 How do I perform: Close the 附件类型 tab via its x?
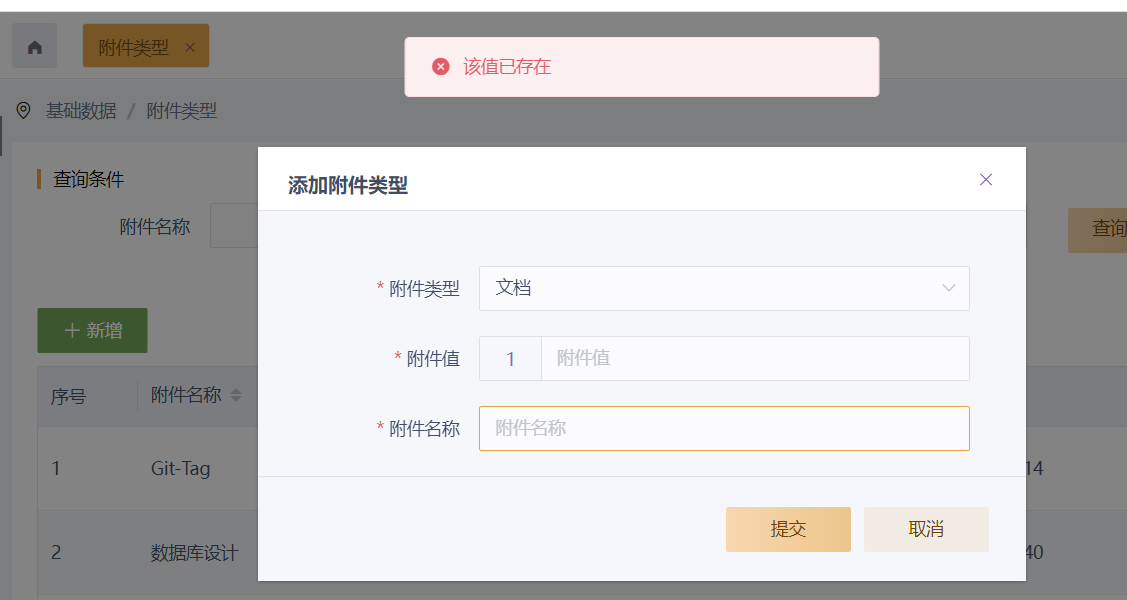click(x=190, y=47)
